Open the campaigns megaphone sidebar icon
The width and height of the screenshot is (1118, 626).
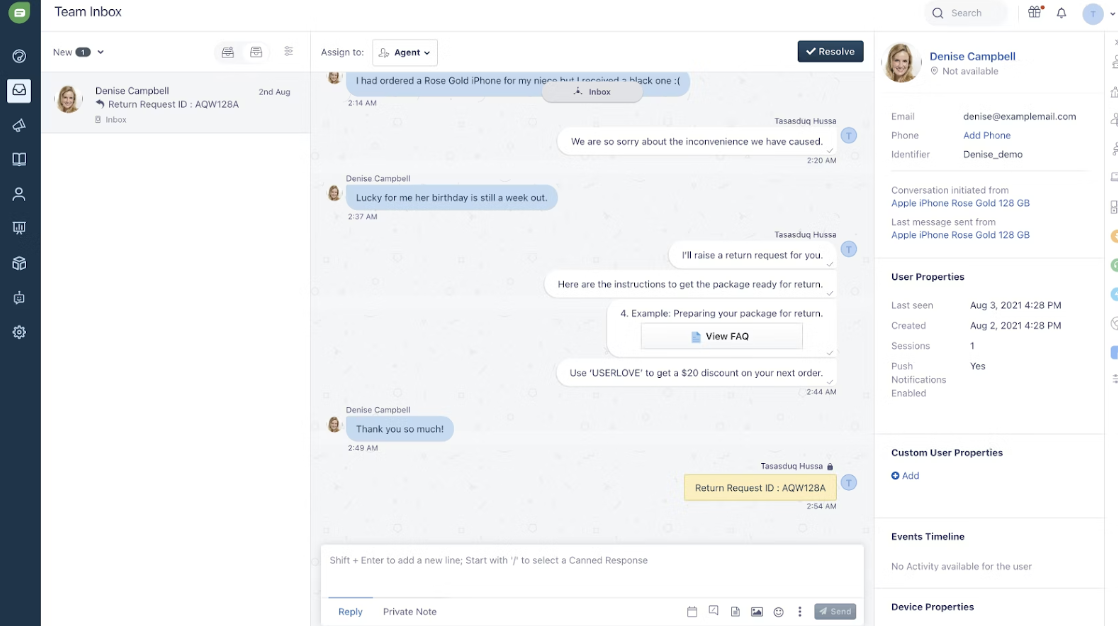pos(19,125)
